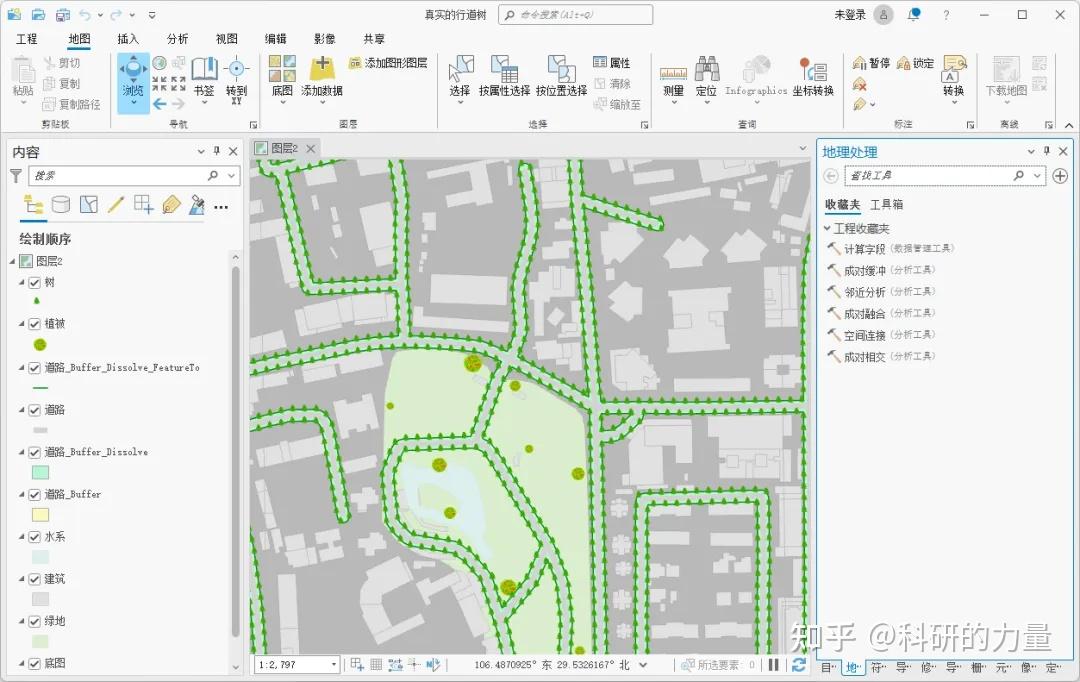Click the notifications bell icon

pyautogui.click(x=914, y=14)
